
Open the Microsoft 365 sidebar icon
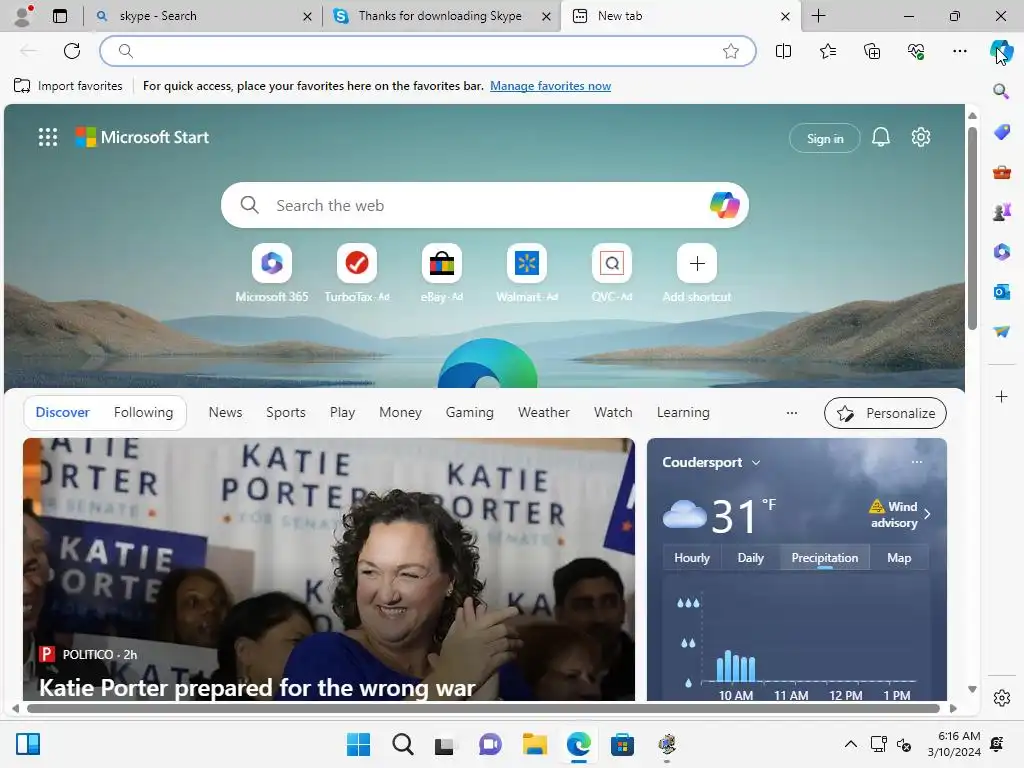[1001, 252]
